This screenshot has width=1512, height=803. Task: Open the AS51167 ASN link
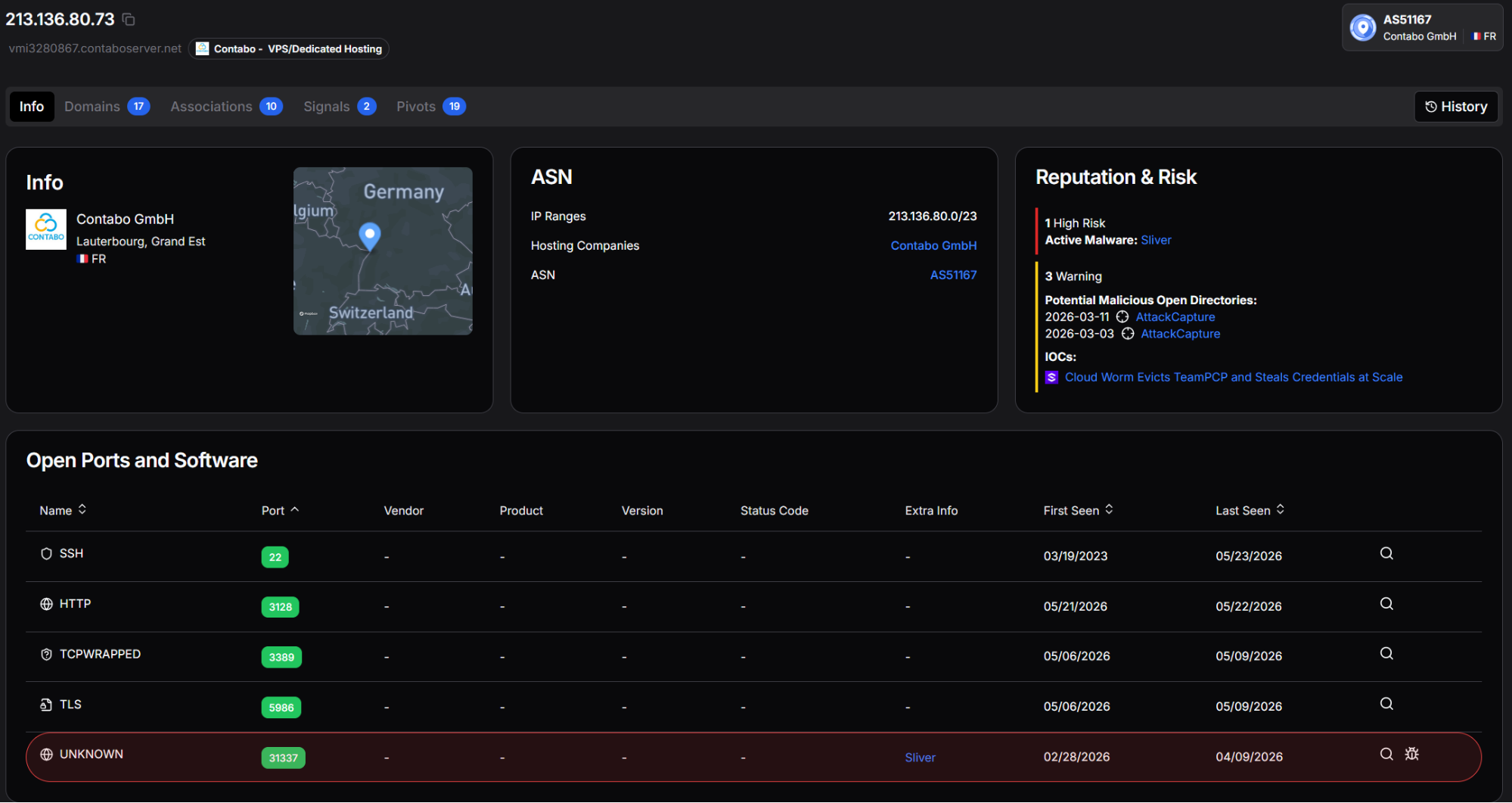(x=953, y=275)
